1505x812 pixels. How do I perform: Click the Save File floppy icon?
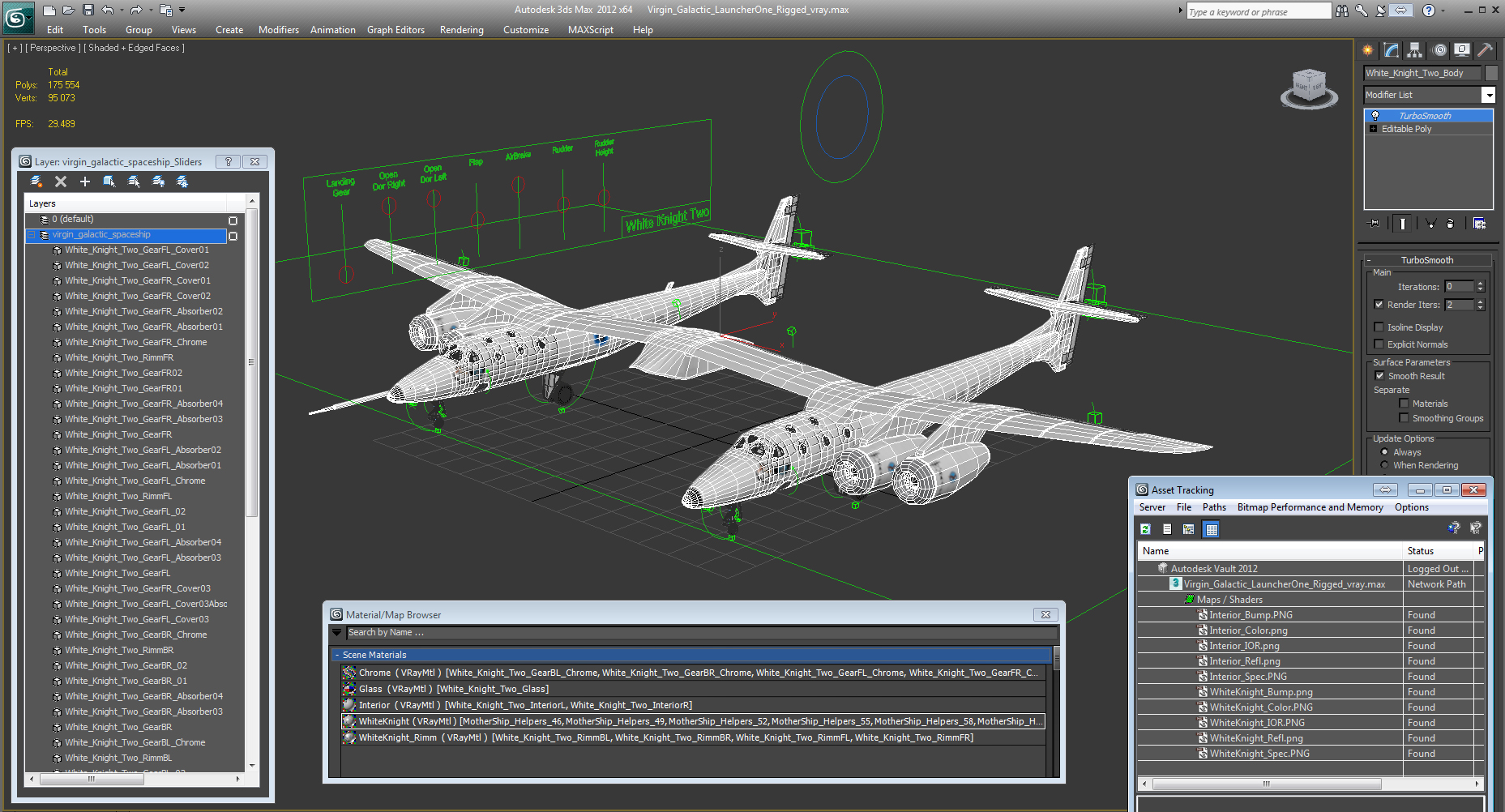[88, 11]
